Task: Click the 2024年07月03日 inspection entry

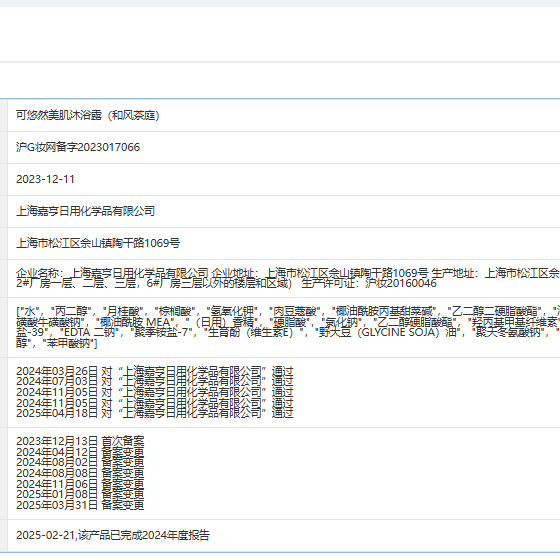Action: (x=155, y=381)
